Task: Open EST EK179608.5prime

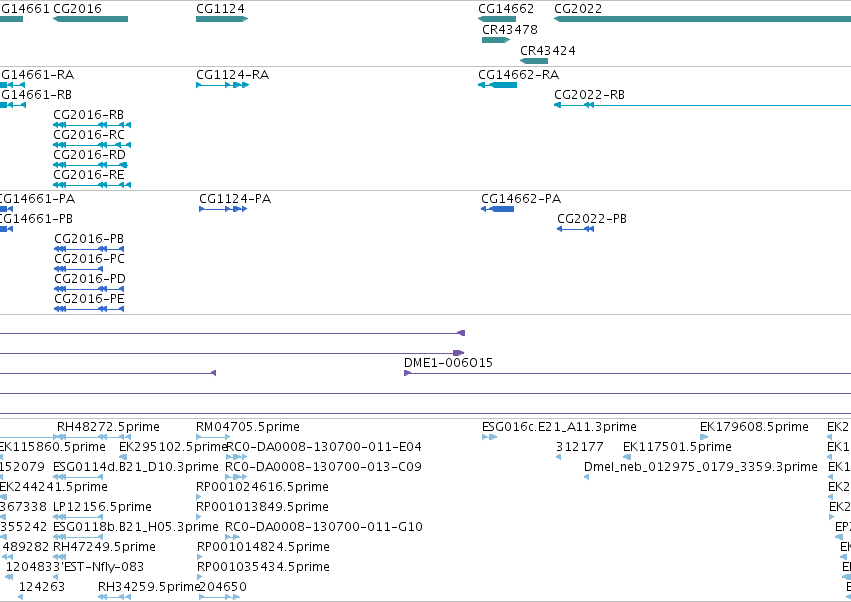Action: coord(754,427)
